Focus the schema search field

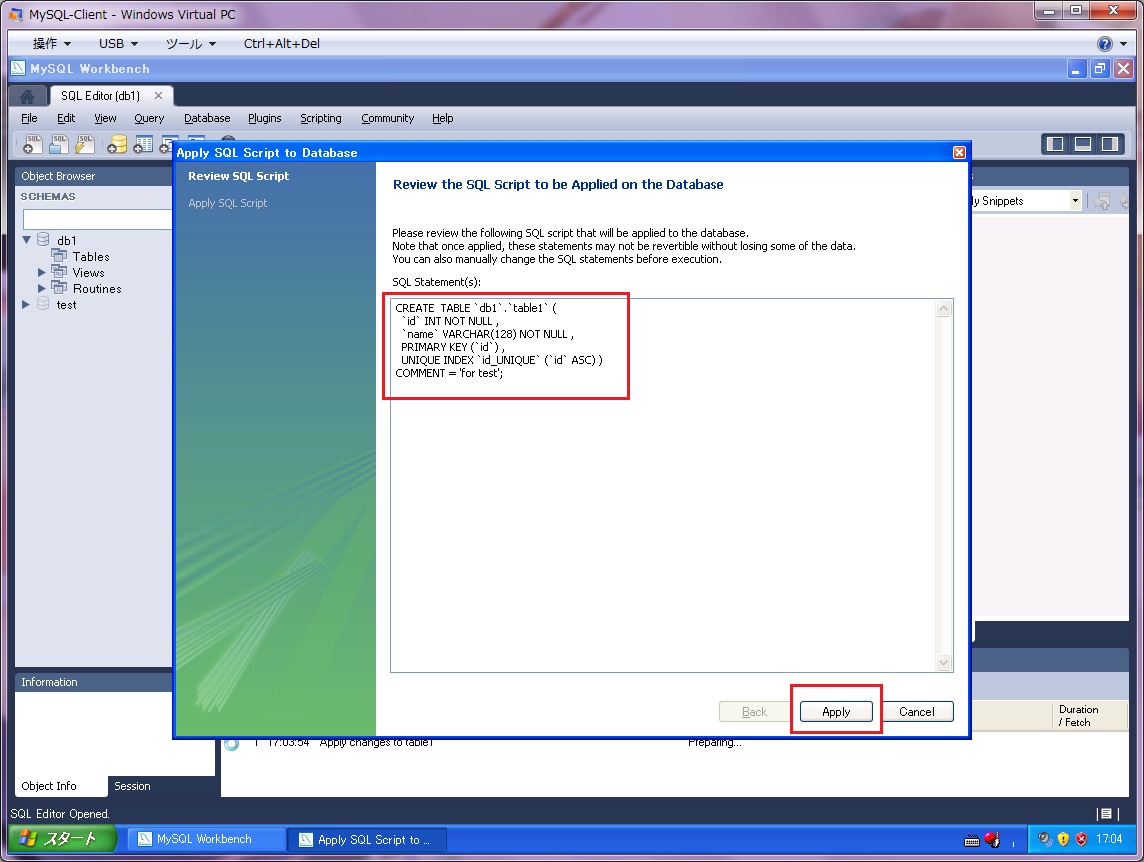[97, 219]
